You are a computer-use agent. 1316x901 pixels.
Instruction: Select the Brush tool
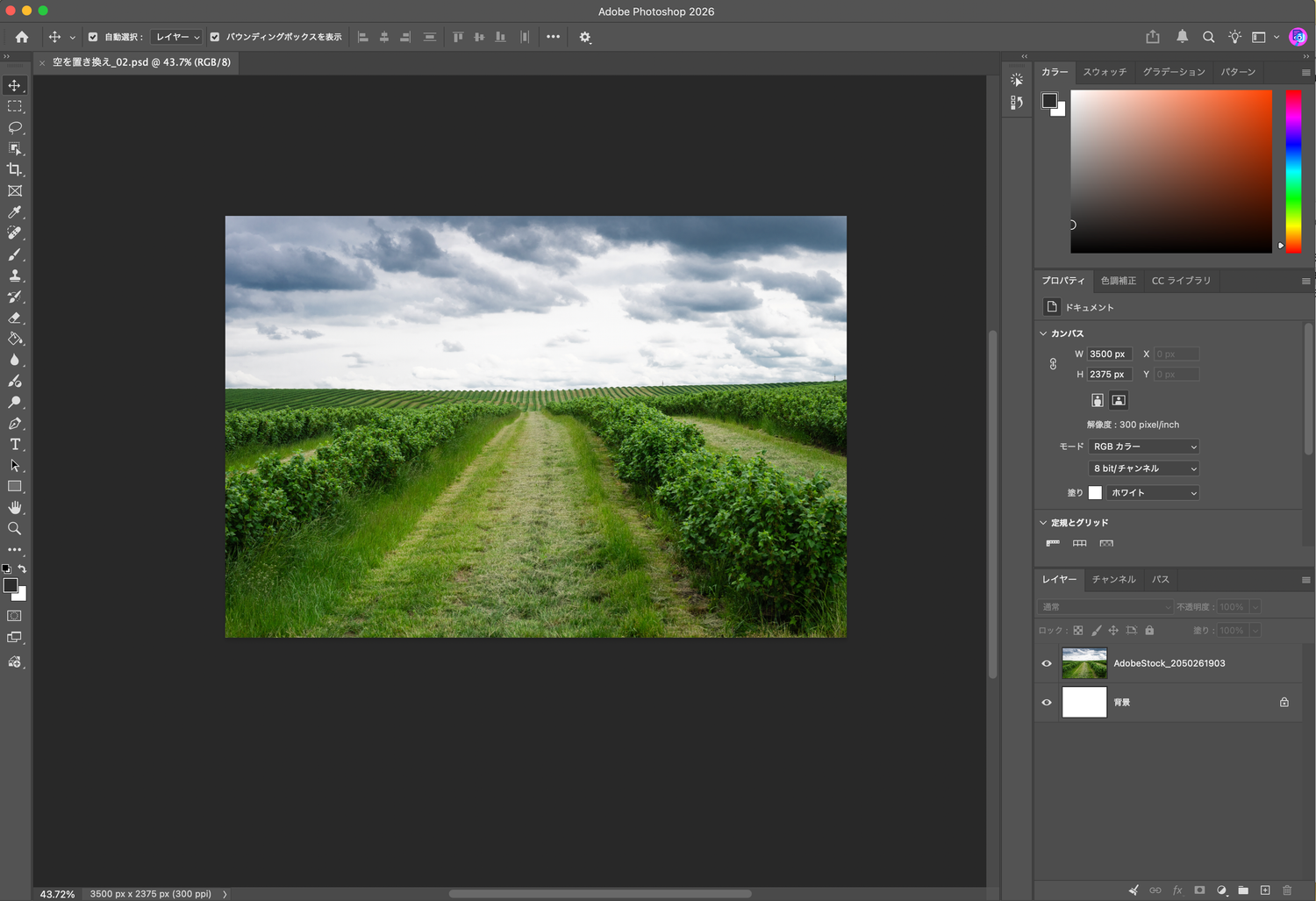[15, 254]
